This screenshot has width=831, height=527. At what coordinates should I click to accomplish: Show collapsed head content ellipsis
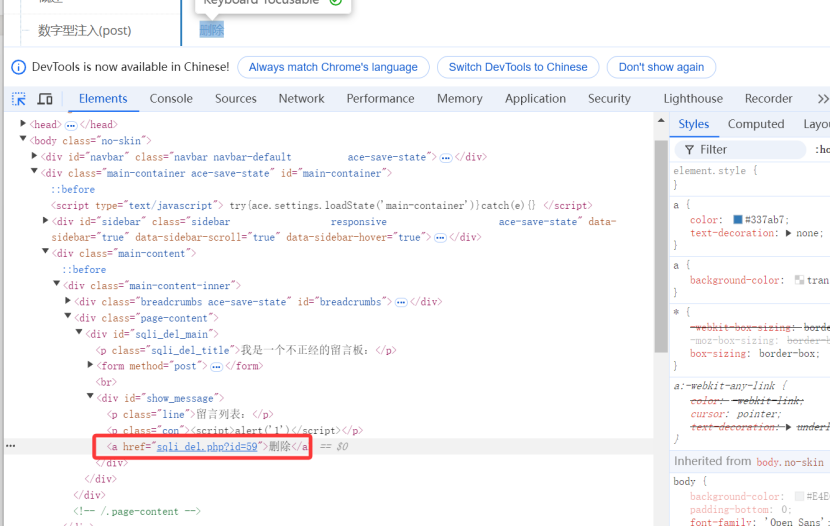(x=71, y=126)
